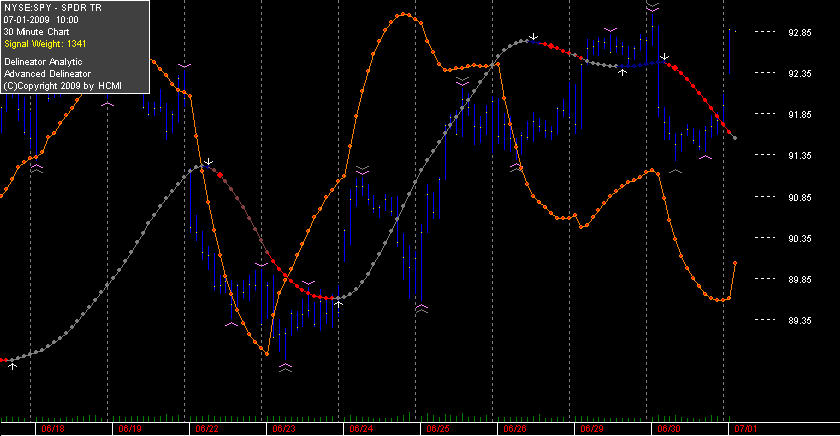Click the 06/30 date marker
This screenshot has height=436, width=840.
pos(669,429)
